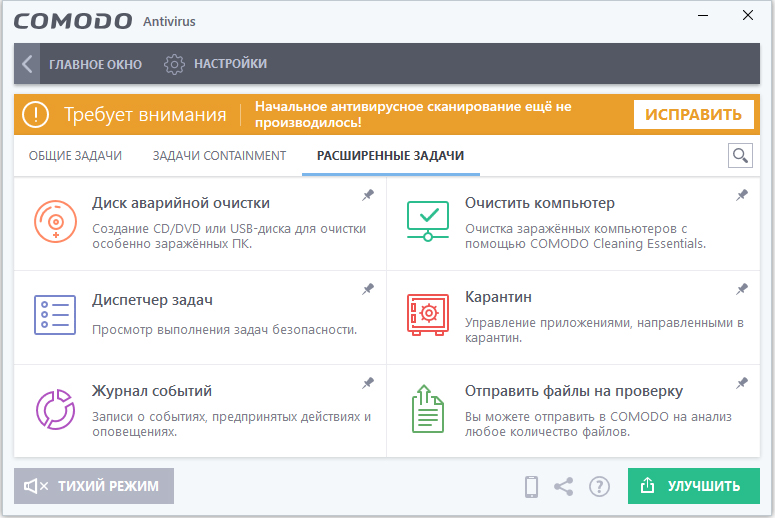Pin Отправить файлы на проверку task

click(742, 383)
